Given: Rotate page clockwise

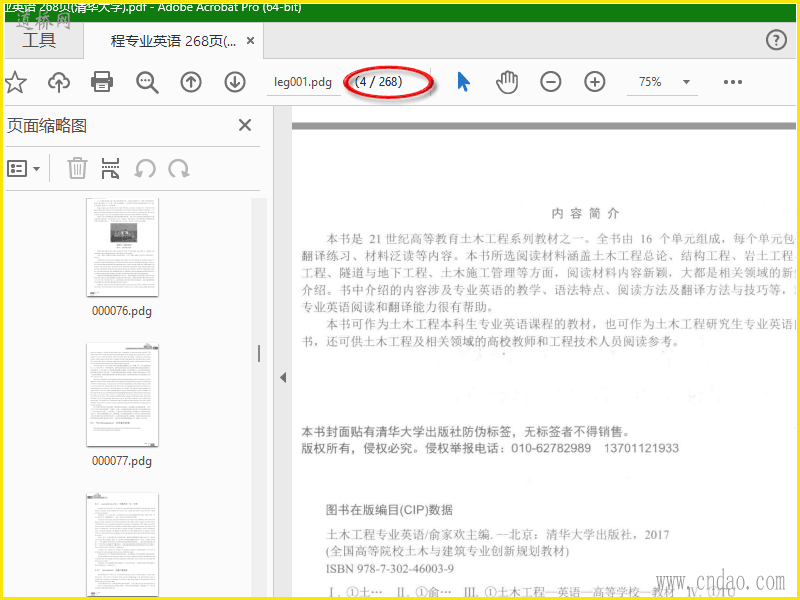Looking at the screenshot, I should click(x=179, y=169).
